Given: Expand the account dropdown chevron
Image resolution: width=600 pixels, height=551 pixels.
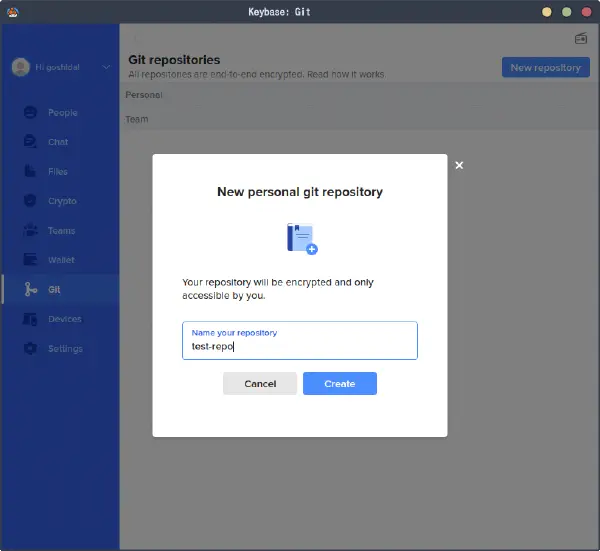Looking at the screenshot, I should click(x=106, y=68).
